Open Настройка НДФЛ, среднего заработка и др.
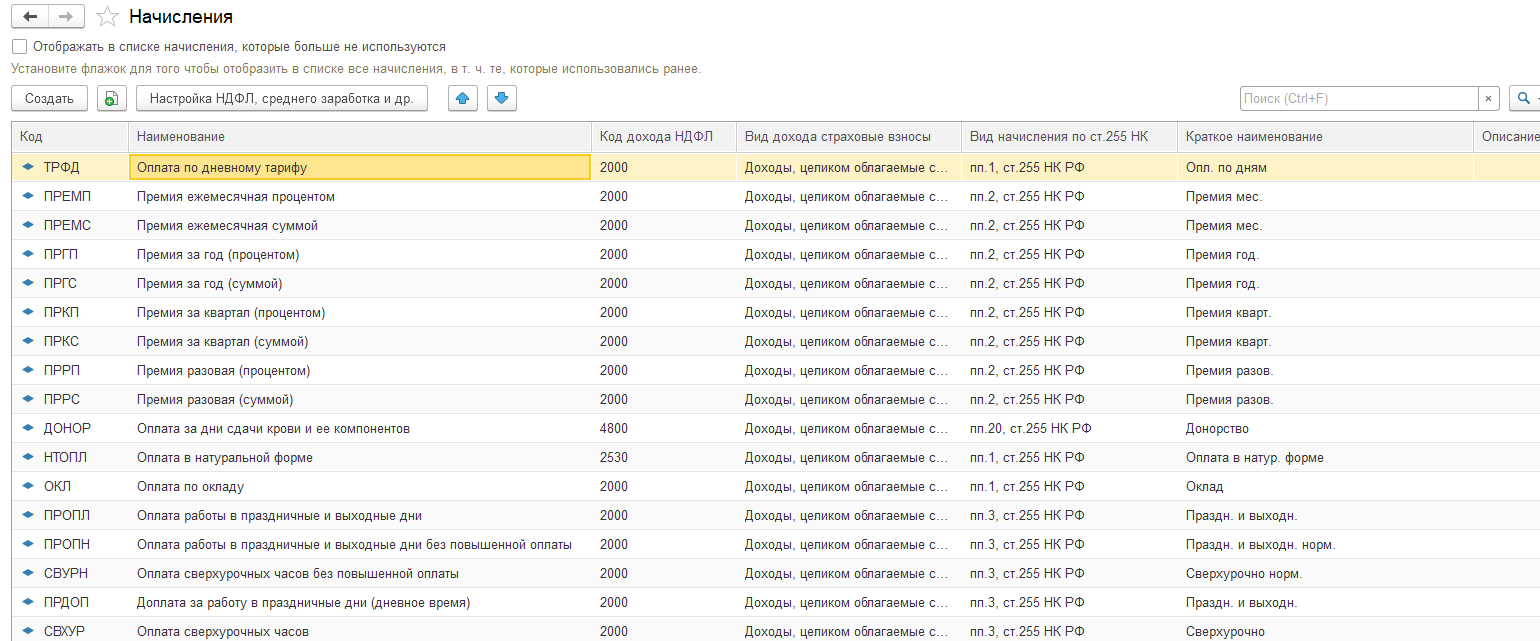The height and width of the screenshot is (641, 1540). pos(281,98)
